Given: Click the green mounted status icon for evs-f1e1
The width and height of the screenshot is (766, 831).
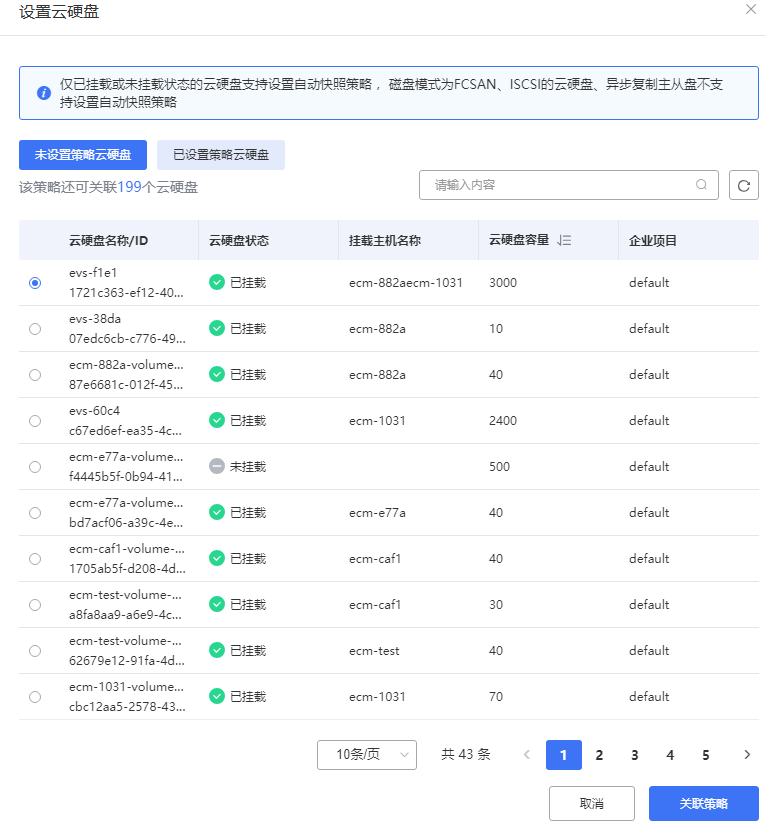Looking at the screenshot, I should [x=217, y=282].
